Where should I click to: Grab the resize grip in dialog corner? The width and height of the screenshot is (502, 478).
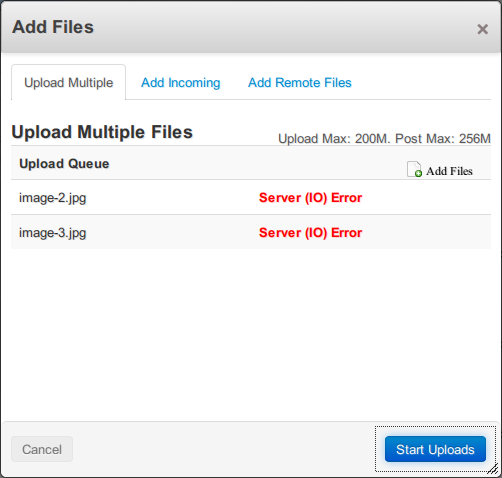pyautogui.click(x=493, y=469)
